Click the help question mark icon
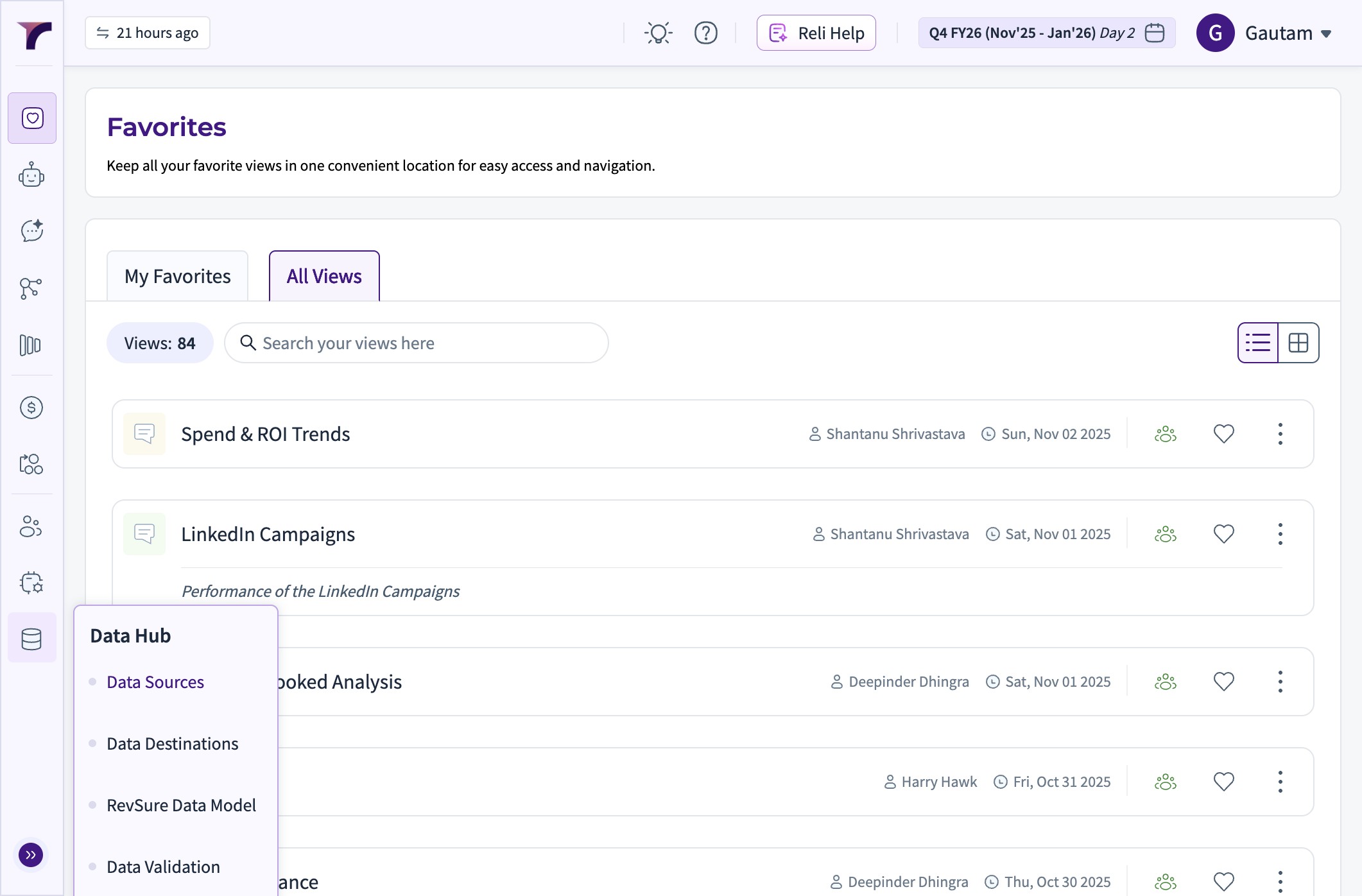The image size is (1362, 896). (705, 33)
